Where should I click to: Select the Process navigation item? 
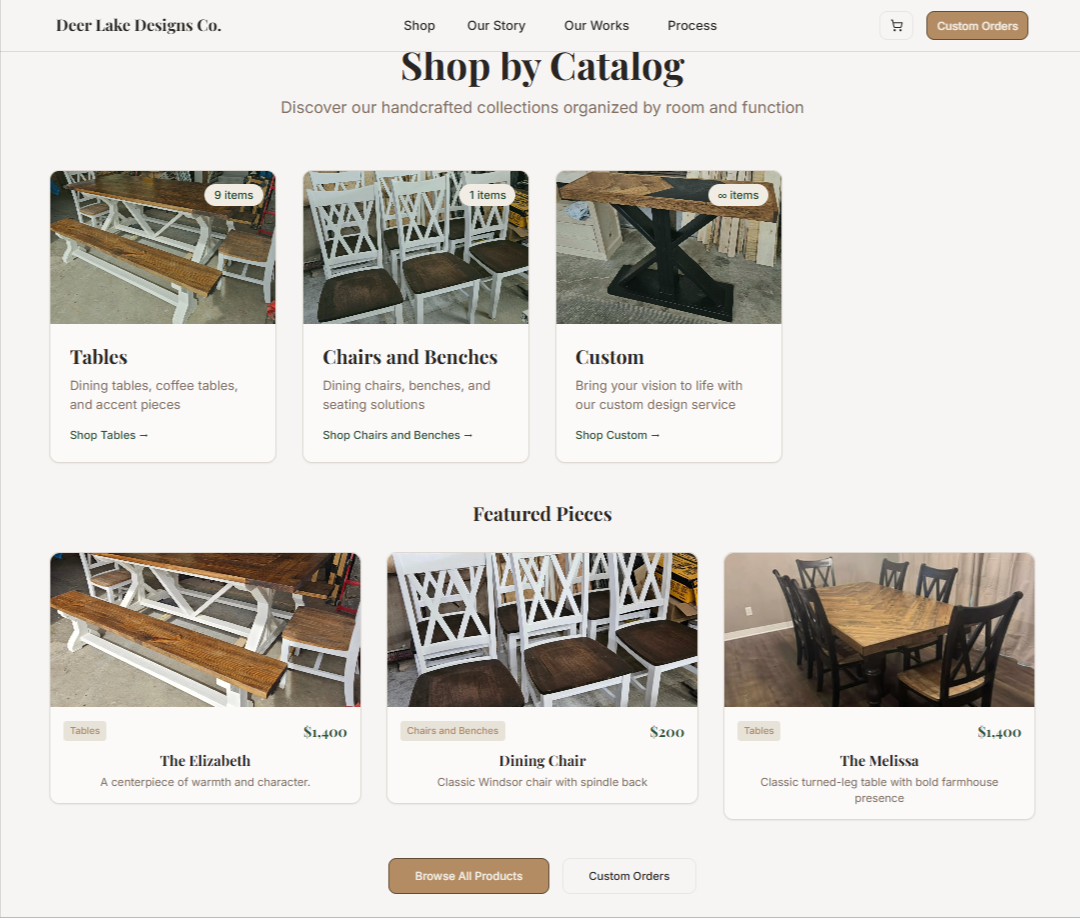click(692, 25)
